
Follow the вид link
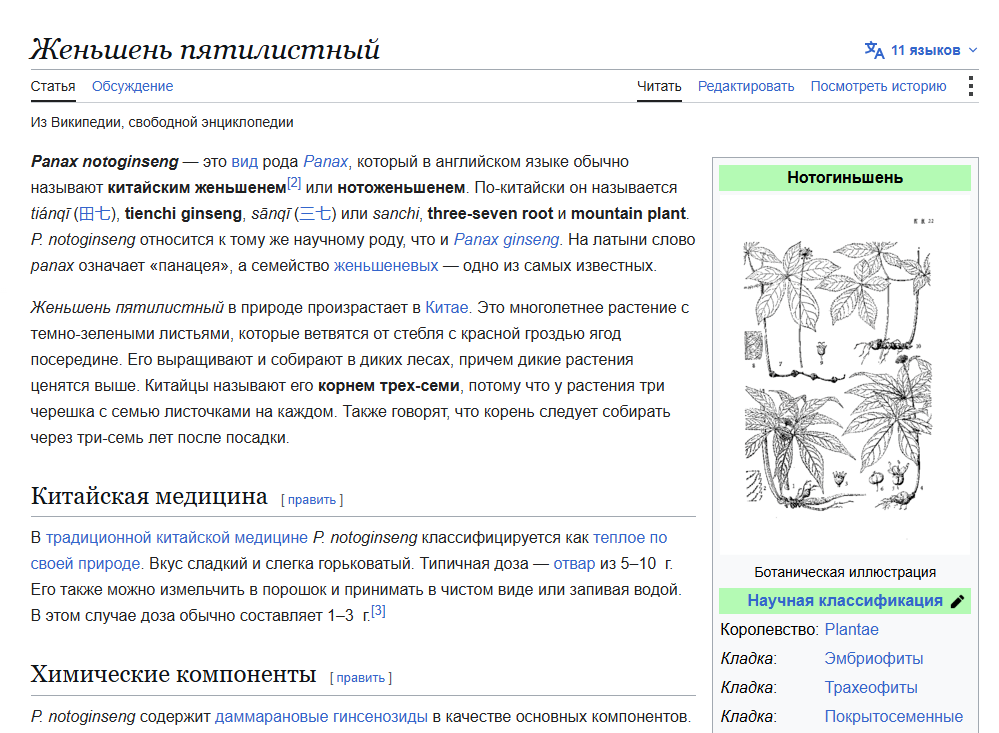point(245,162)
